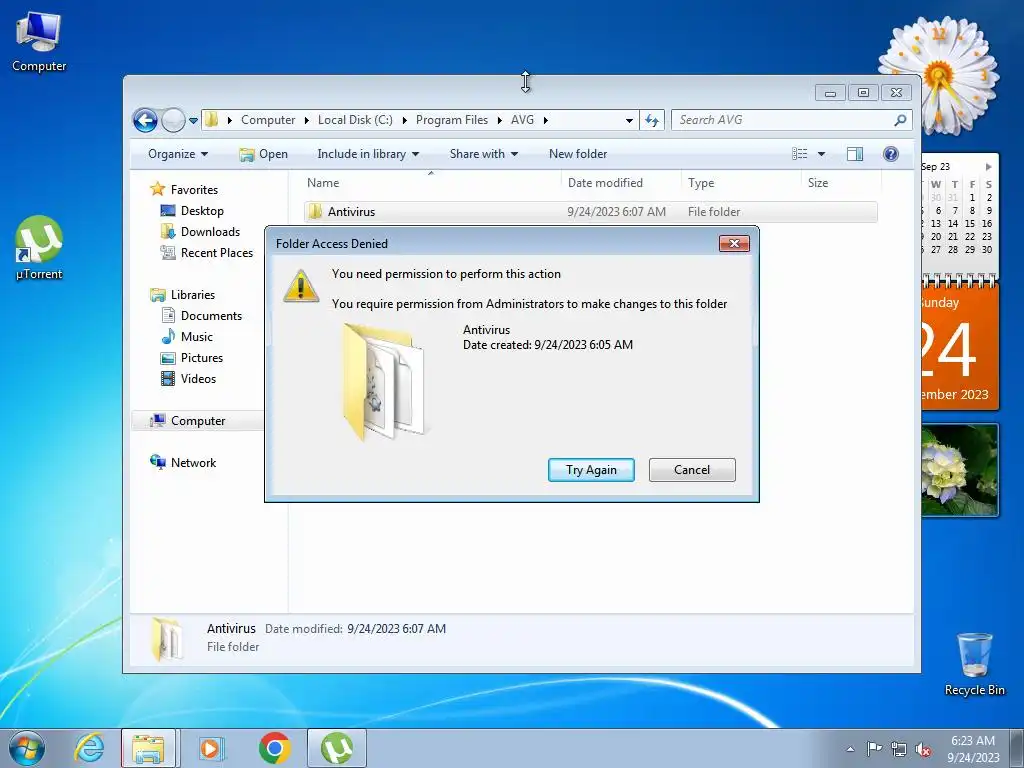Expand the arrow after Program Files breadcrumb
The image size is (1024, 768).
[x=500, y=120]
